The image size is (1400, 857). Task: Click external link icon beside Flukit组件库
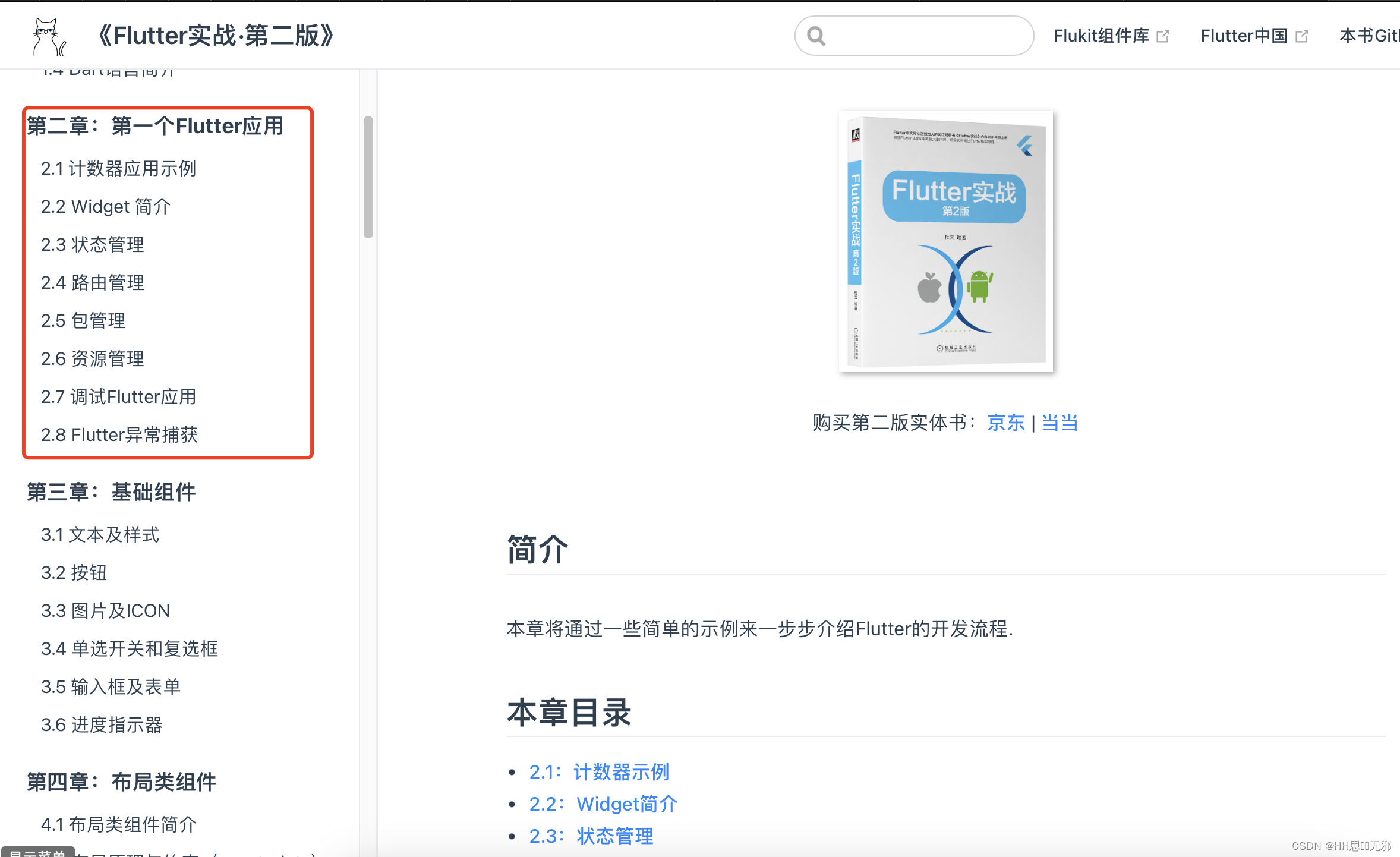coord(1163,37)
